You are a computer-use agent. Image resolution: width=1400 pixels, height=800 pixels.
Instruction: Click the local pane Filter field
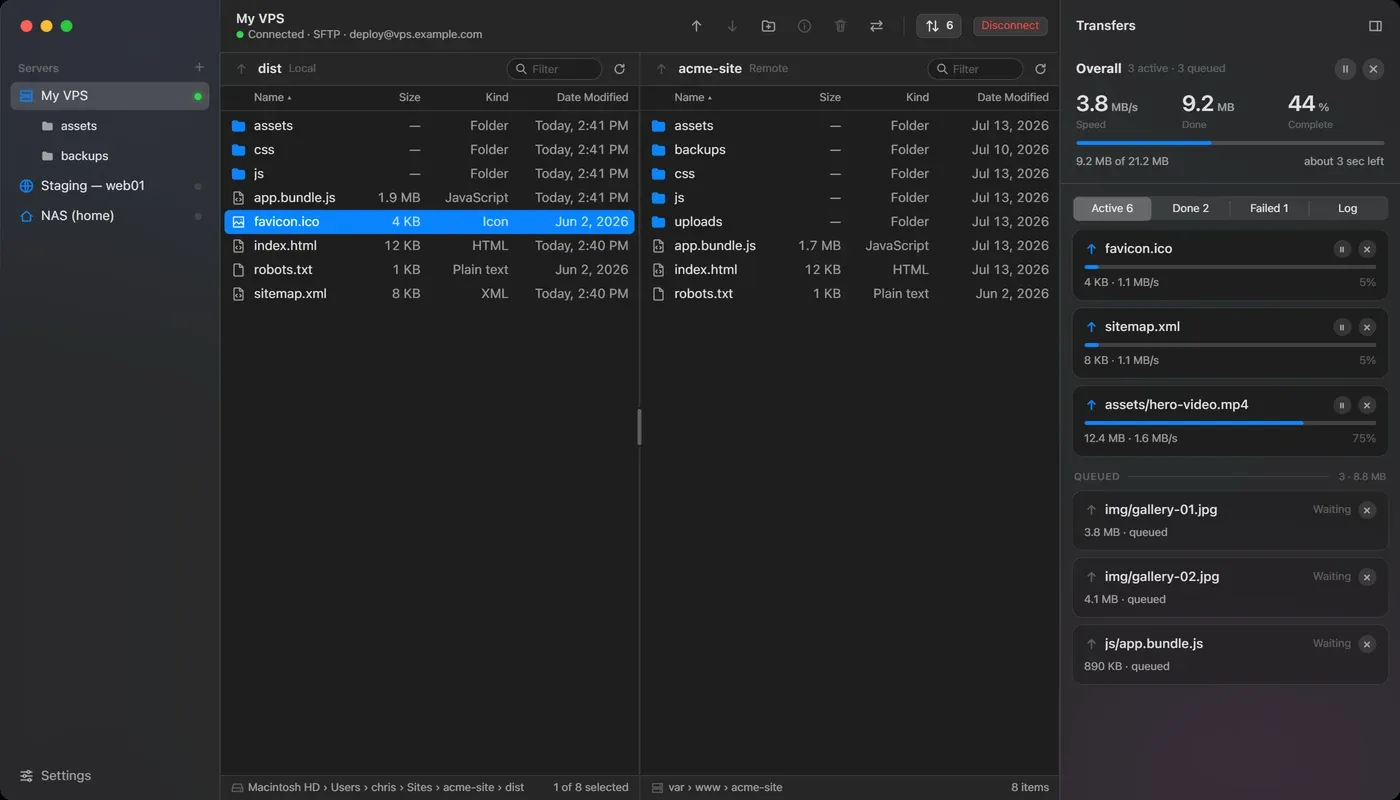(555, 69)
